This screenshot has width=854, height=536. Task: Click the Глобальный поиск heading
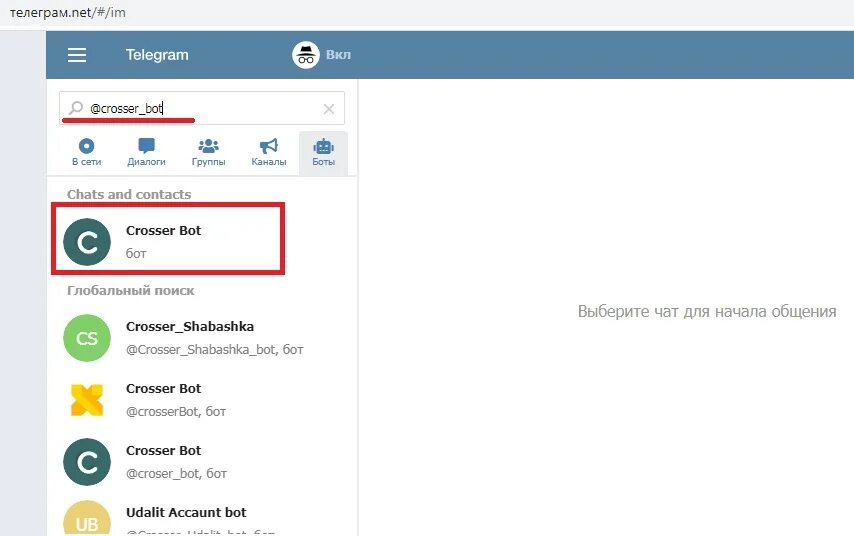click(x=131, y=291)
